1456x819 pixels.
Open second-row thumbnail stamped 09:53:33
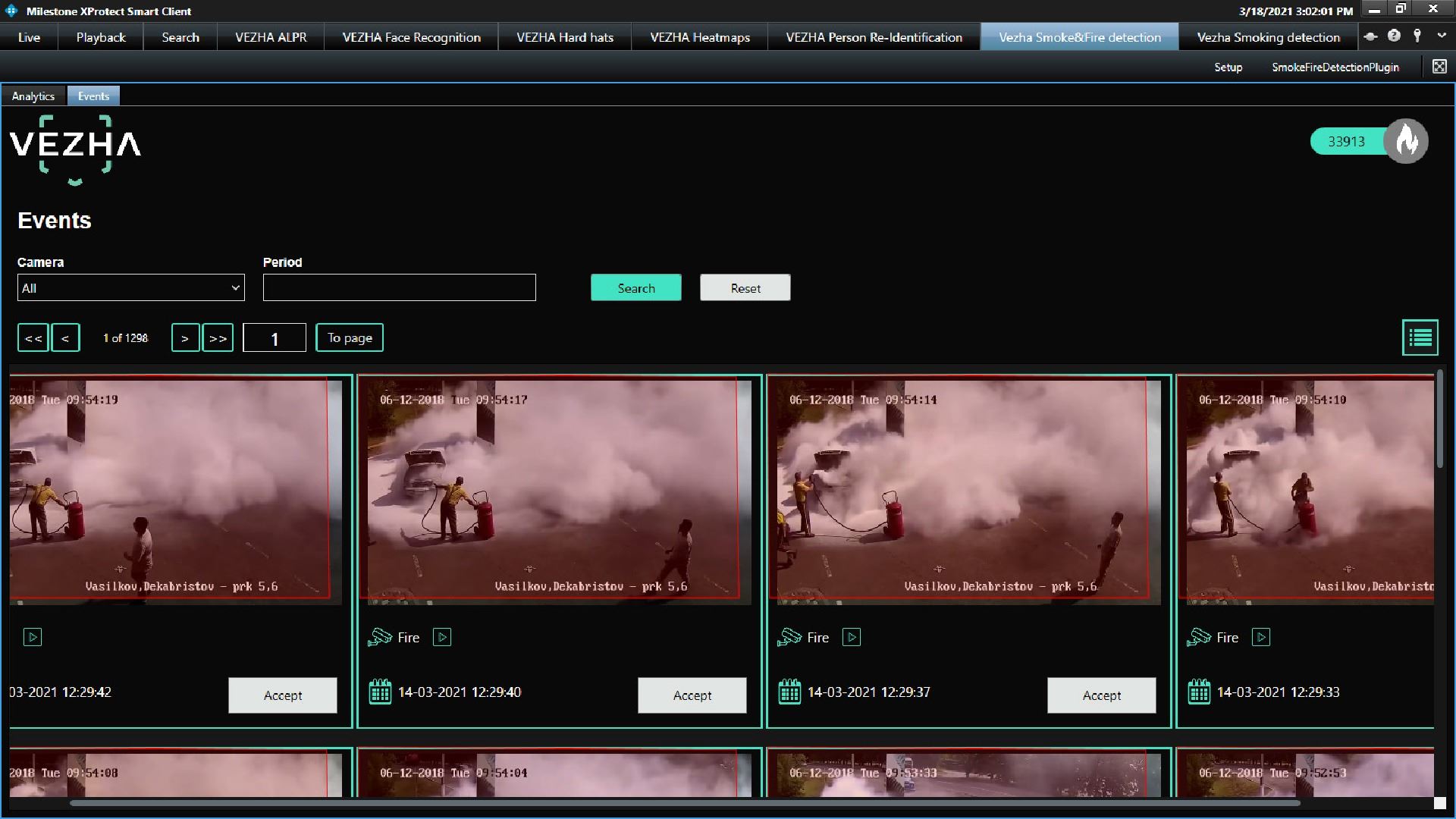click(968, 775)
